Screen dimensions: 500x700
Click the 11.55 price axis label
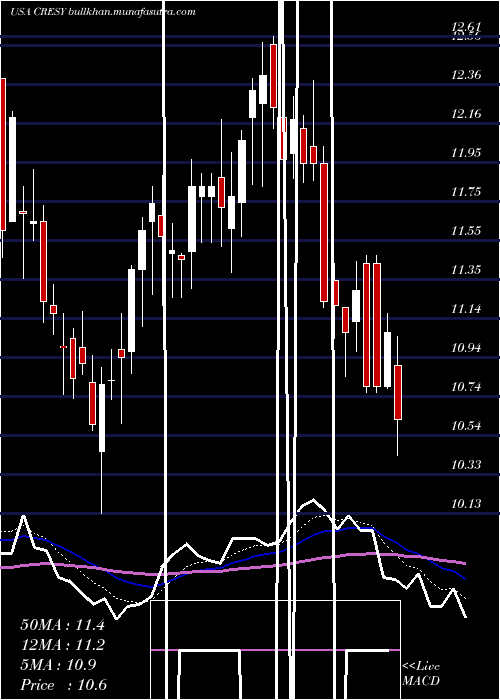(466, 230)
